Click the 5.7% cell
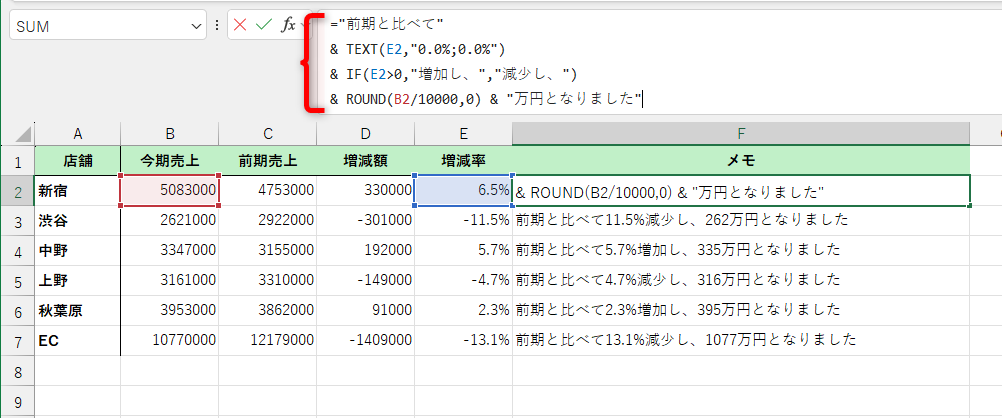 (463, 251)
